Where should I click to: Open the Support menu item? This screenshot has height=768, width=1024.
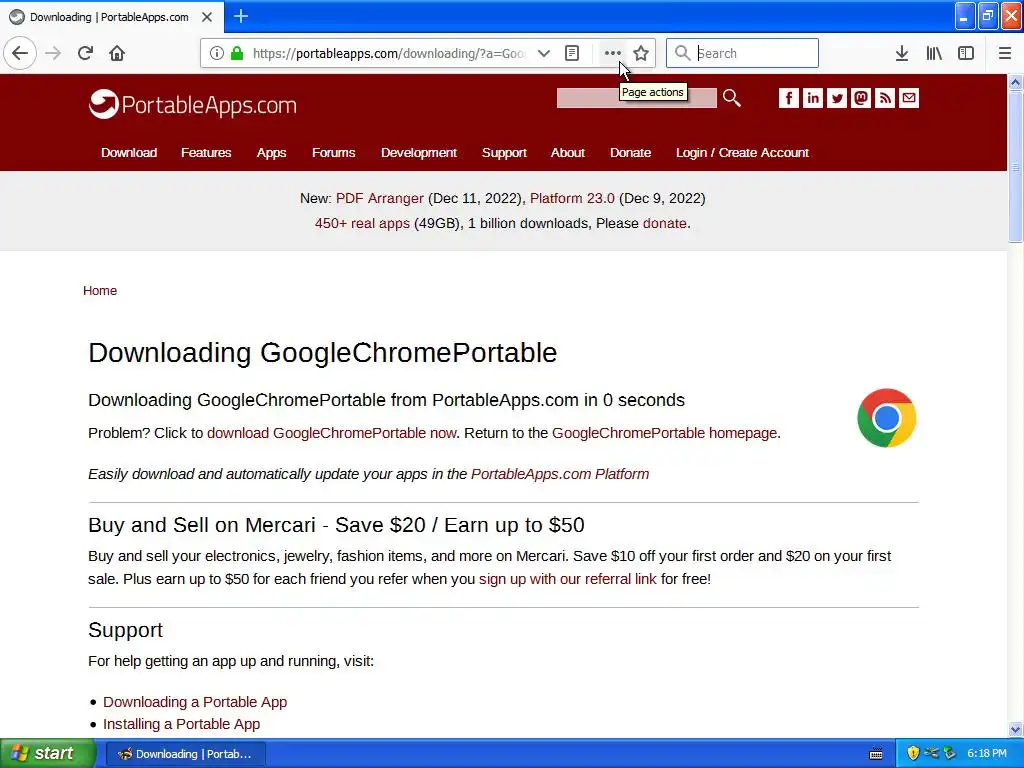pos(504,152)
